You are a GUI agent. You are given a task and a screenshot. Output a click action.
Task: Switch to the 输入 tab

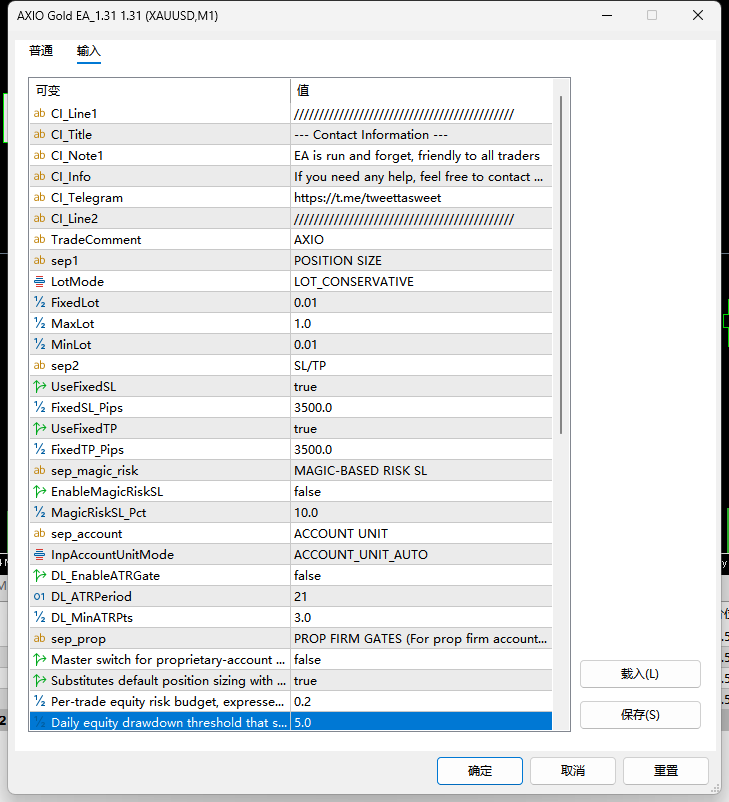tap(89, 51)
